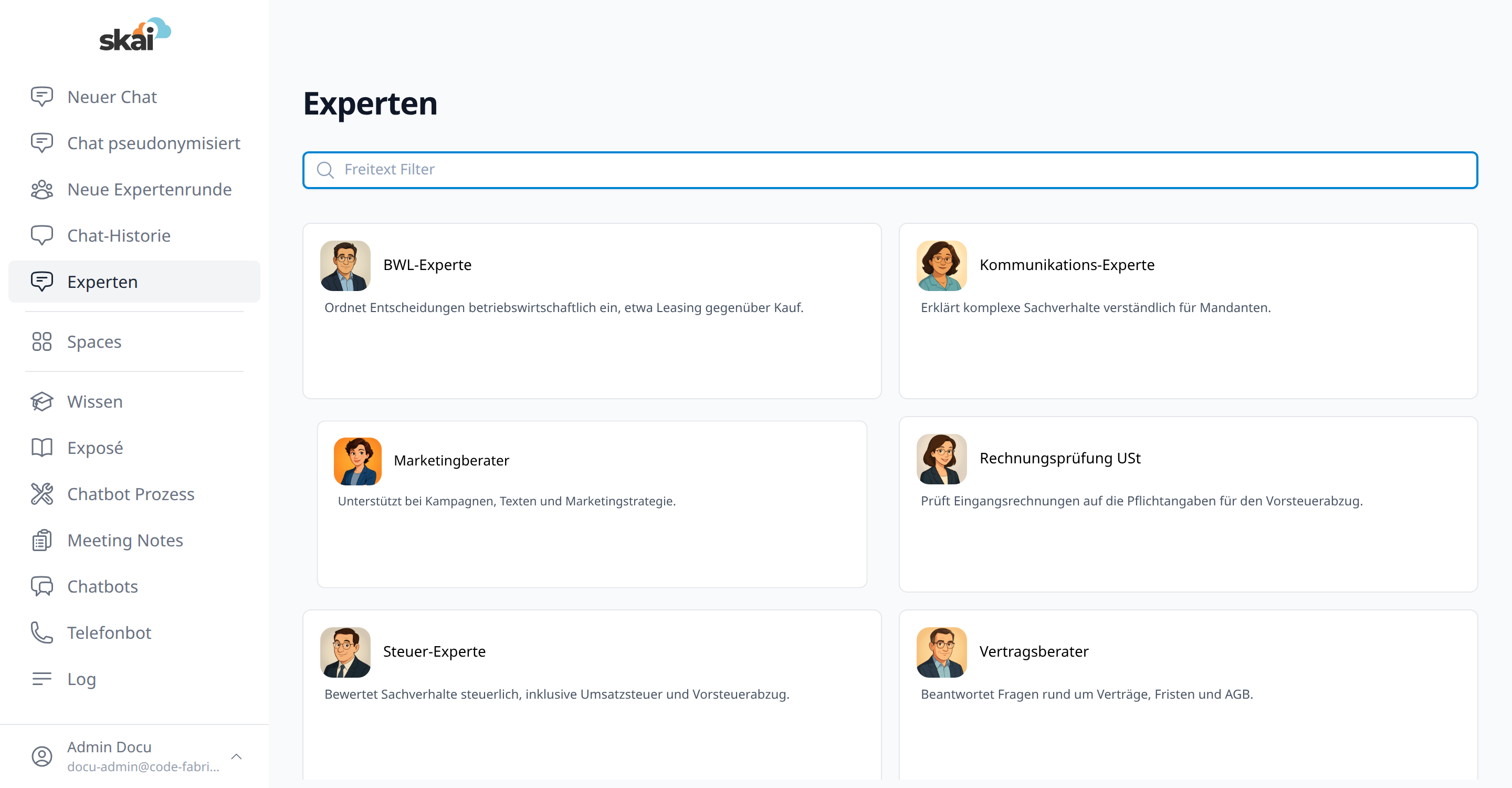The height and width of the screenshot is (788, 1512).
Task: Click the Chatbot Prozess tools icon
Action: [41, 494]
